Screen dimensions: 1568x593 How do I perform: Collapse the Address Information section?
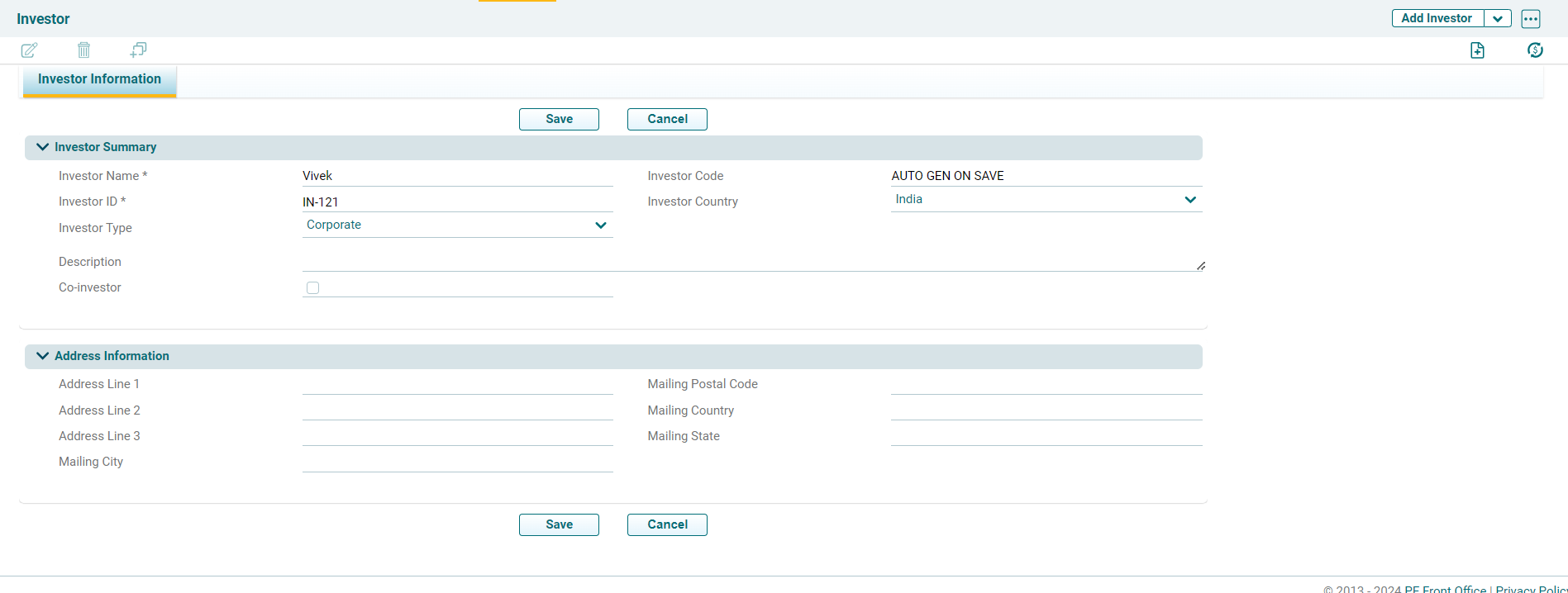[43, 356]
